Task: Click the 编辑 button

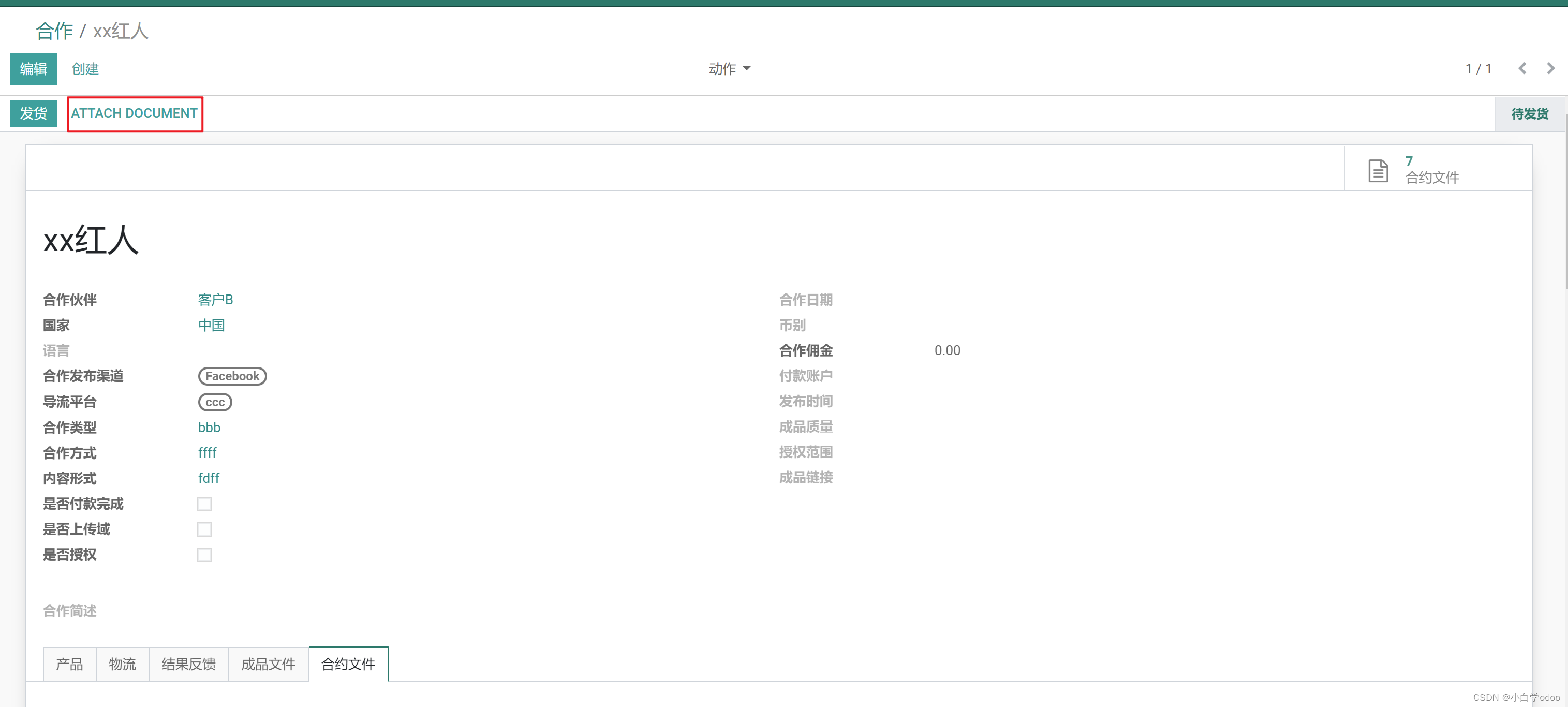Action: pos(34,69)
